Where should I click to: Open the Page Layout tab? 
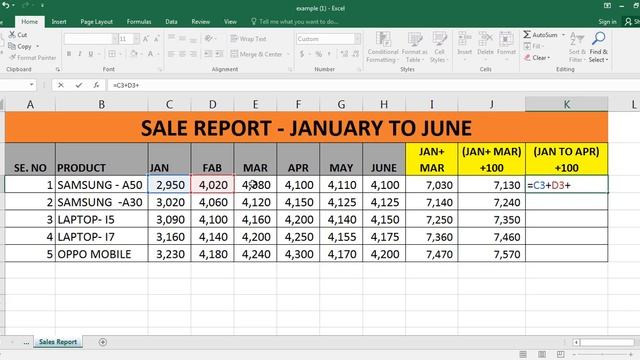[96, 22]
